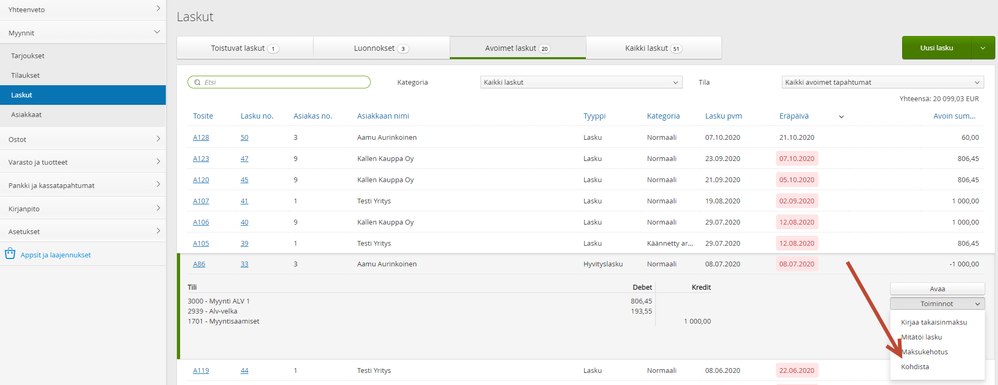Sort by Kategoria column header

click(x=663, y=116)
